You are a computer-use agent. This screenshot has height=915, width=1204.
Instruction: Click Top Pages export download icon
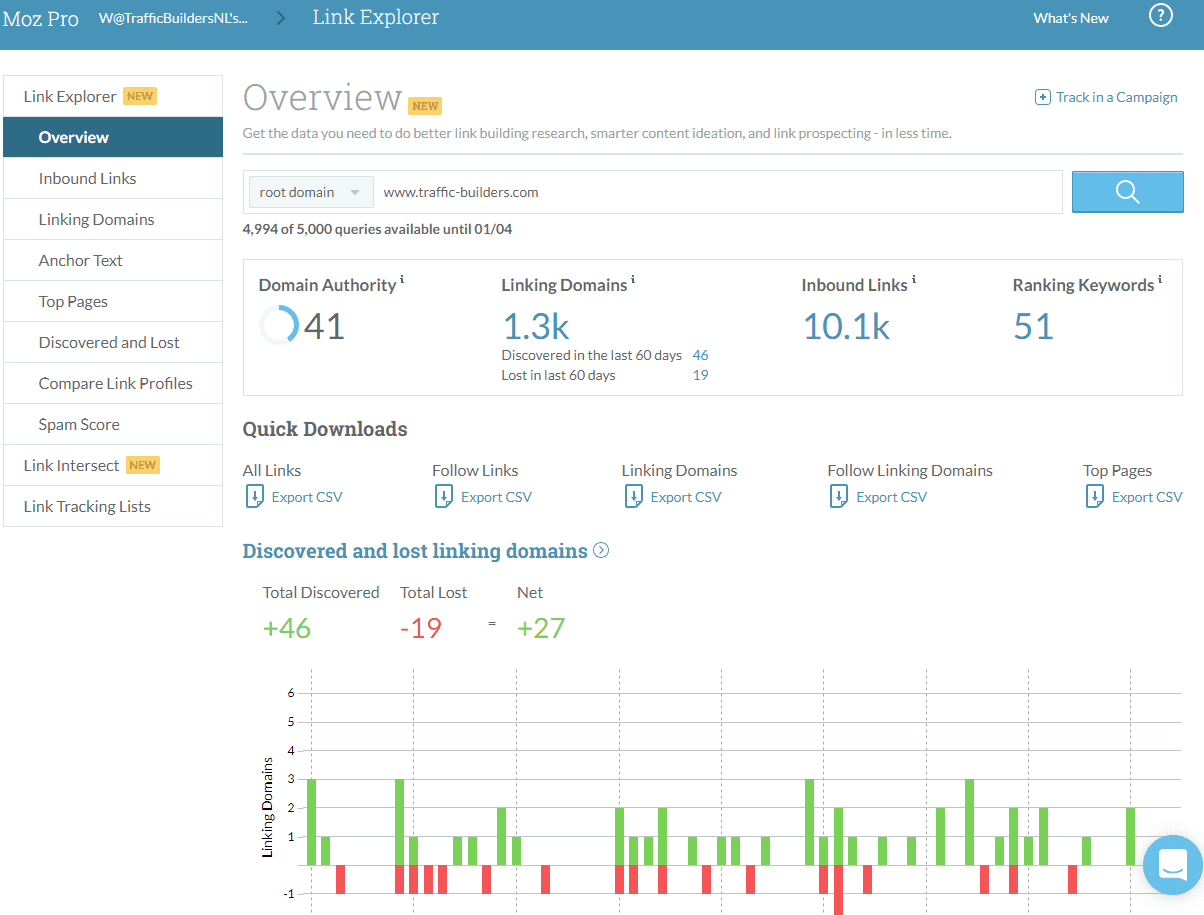[x=1095, y=496]
